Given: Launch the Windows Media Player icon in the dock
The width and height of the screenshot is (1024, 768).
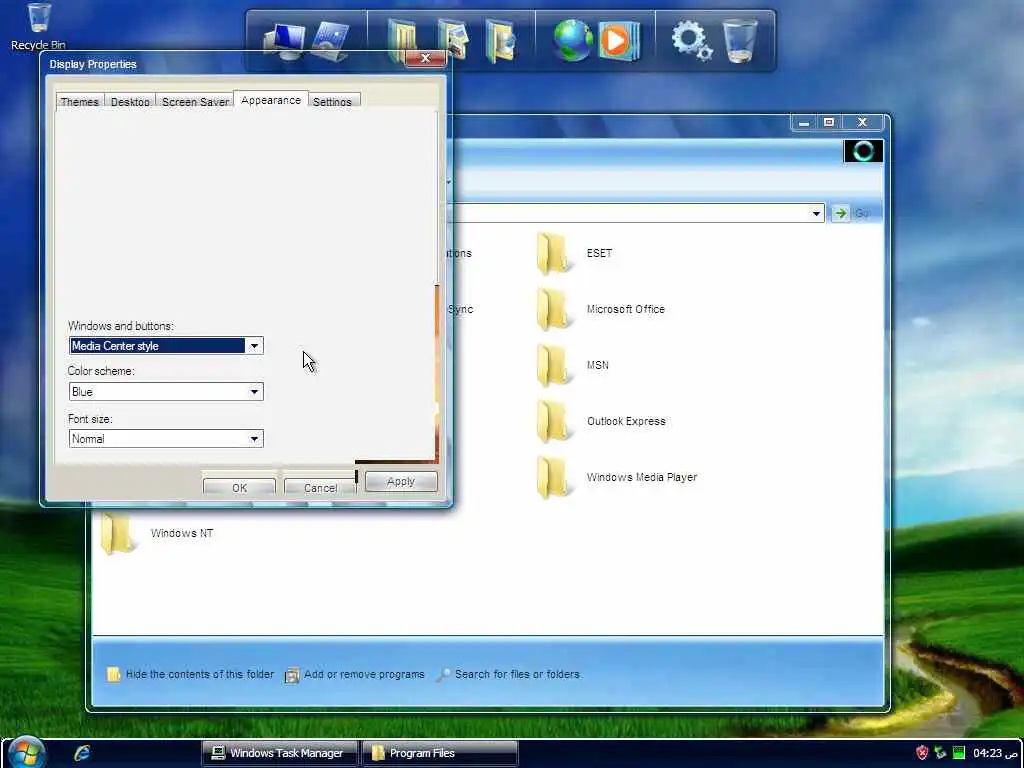Looking at the screenshot, I should tap(618, 40).
